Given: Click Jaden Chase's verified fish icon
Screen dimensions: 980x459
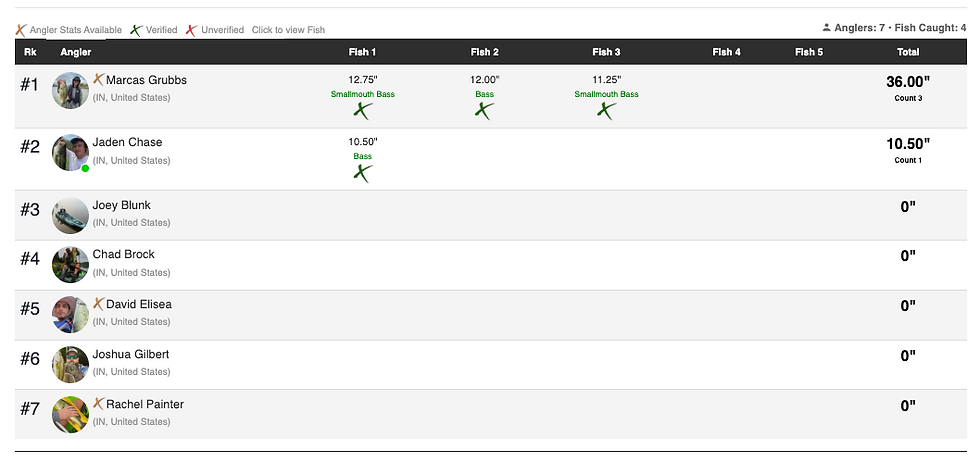Looking at the screenshot, I should pos(362,173).
